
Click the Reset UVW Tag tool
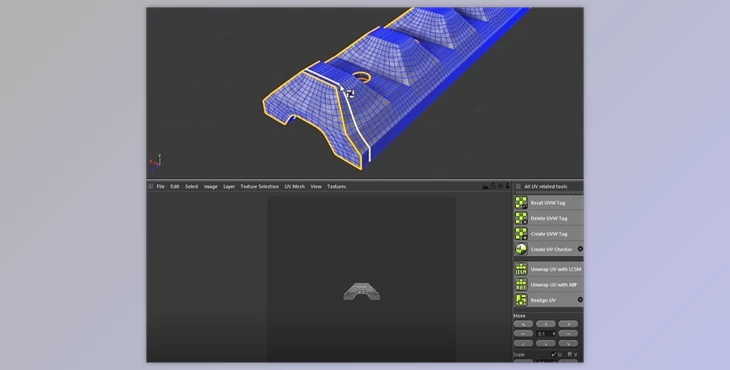point(548,203)
